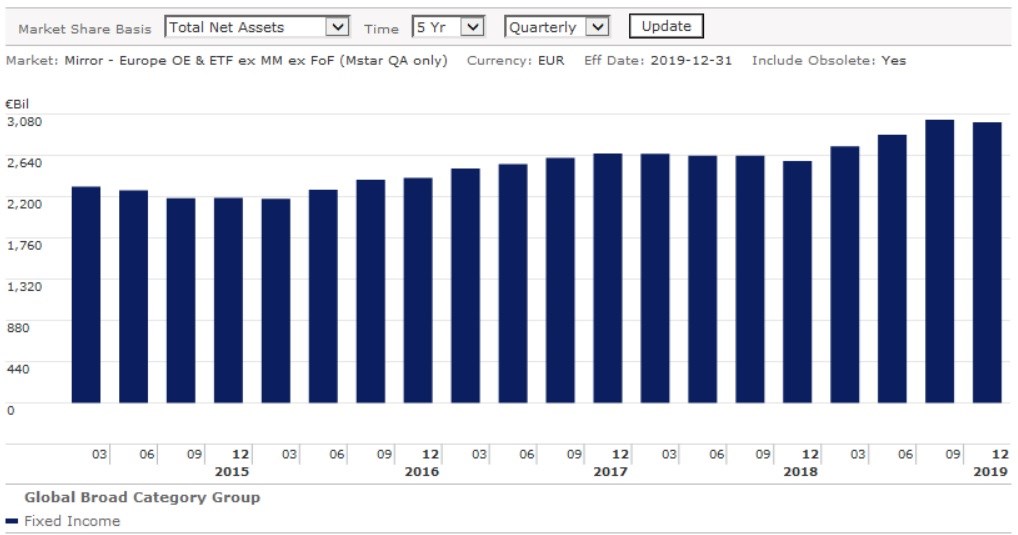Screen dimensions: 1018x535
Task: Click the Fixed Income legend color swatch
Action: (12, 521)
